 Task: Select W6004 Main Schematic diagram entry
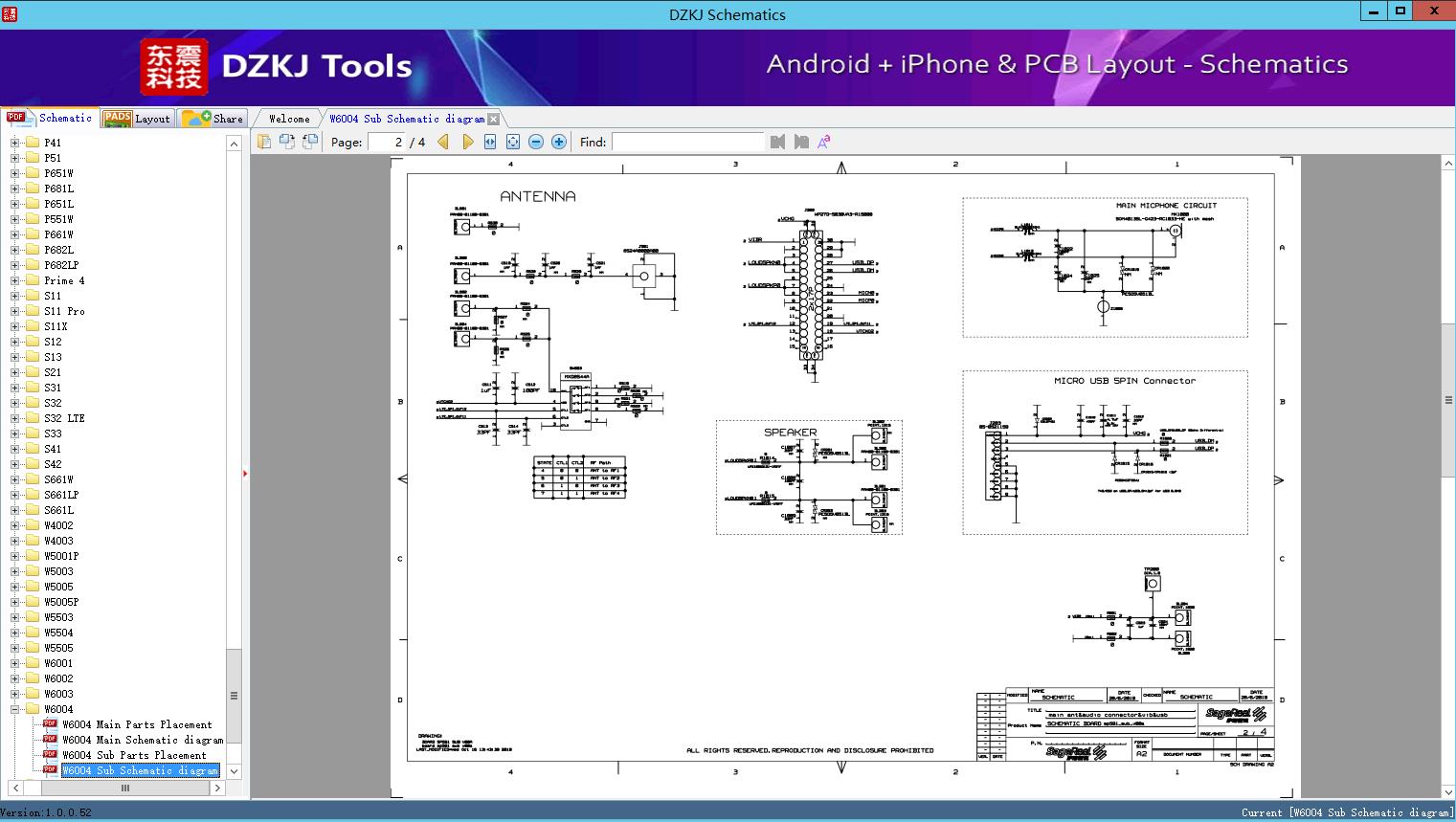click(142, 740)
